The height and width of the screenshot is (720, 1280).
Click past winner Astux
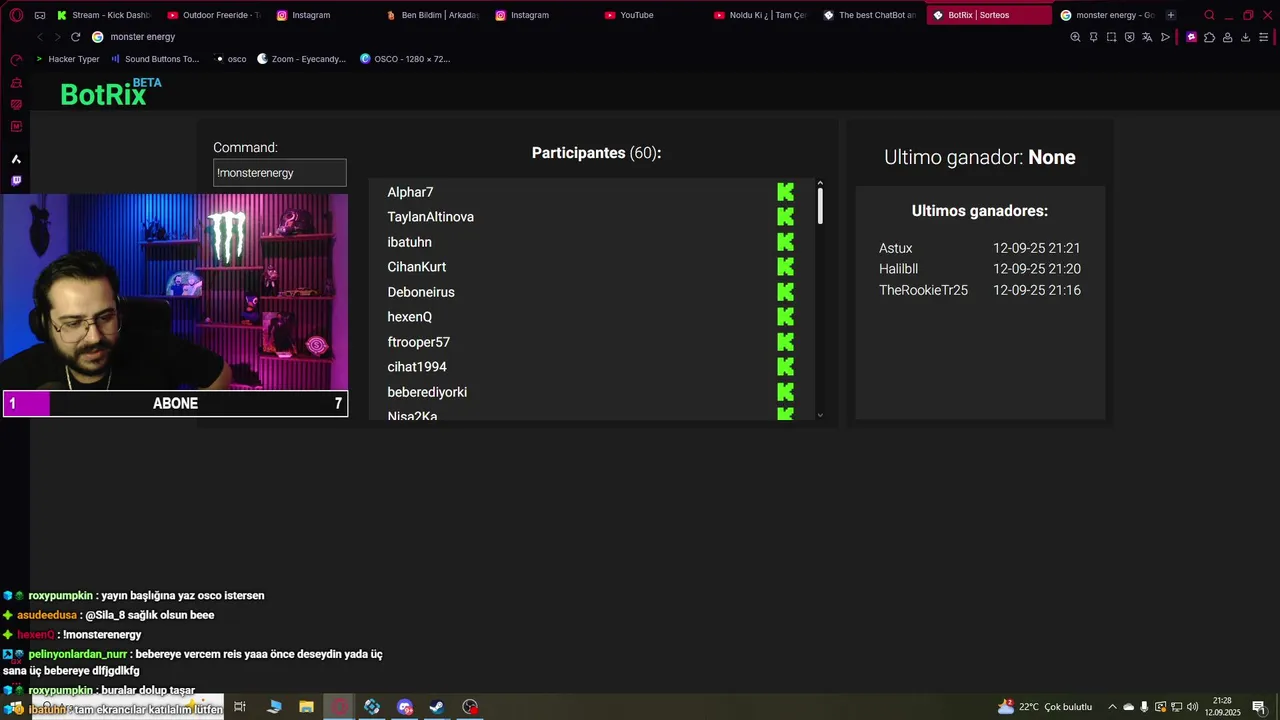click(x=896, y=248)
